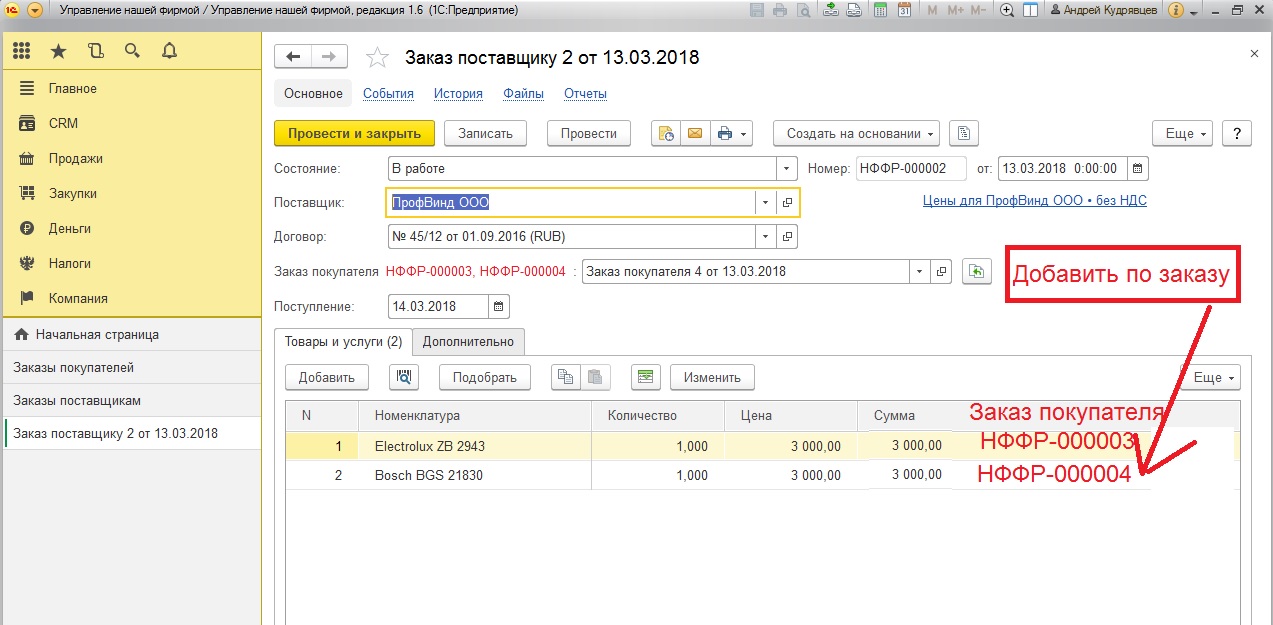Screen dimensions: 1273x625
Task: Click the Поступление date picker calendar button
Action: (499, 306)
